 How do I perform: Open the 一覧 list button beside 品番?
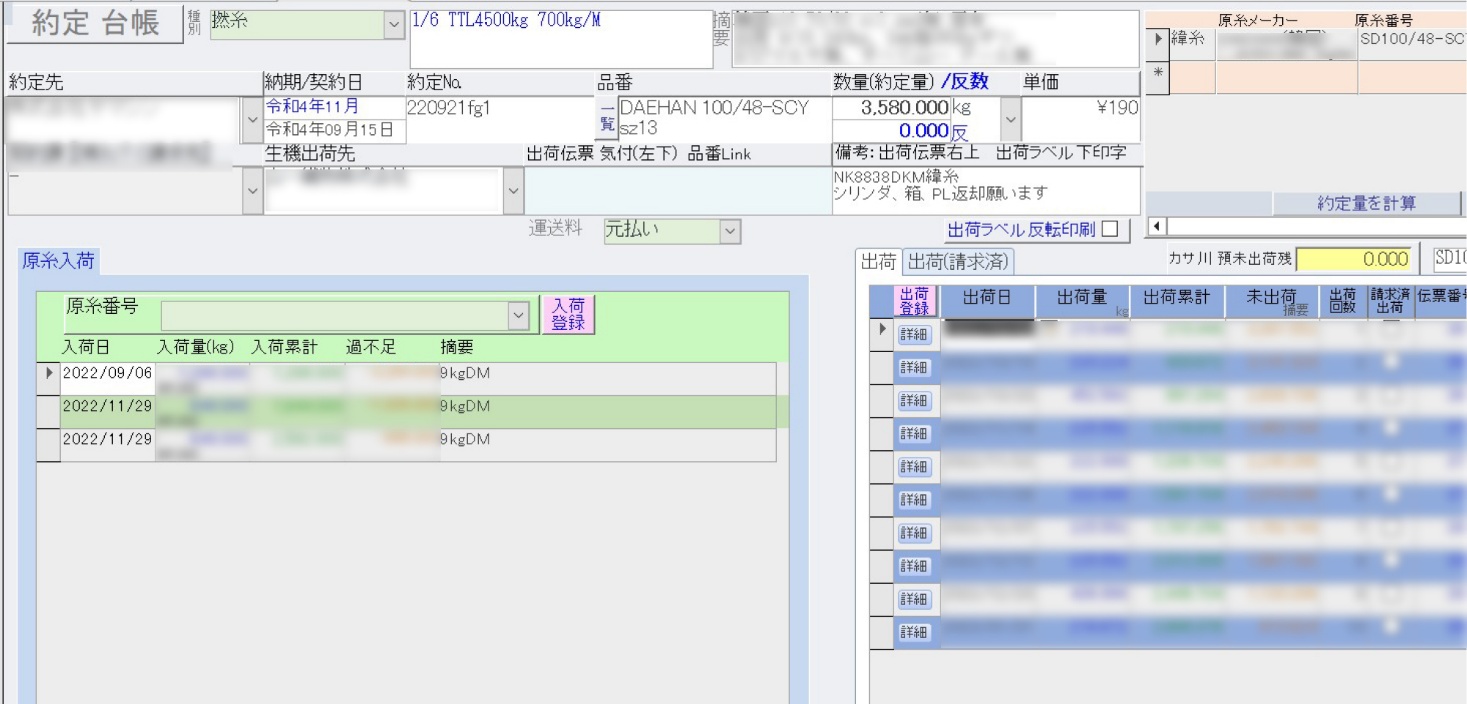[607, 117]
